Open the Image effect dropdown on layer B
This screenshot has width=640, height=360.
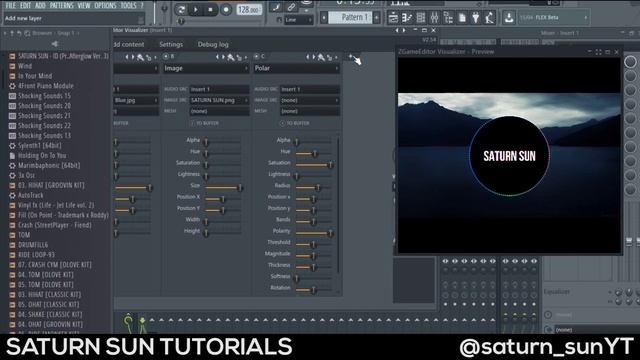206,69
